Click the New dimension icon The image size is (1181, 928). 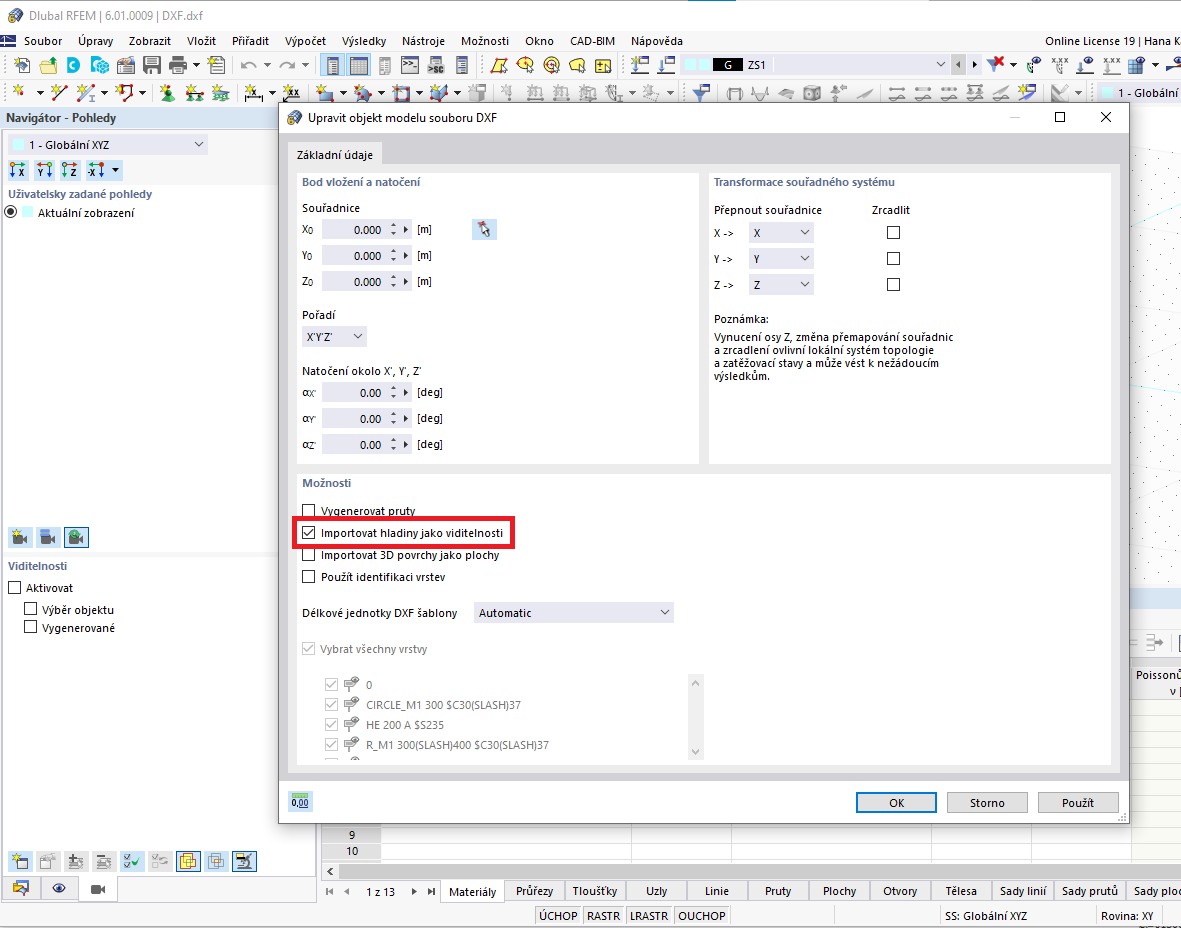pos(253,93)
